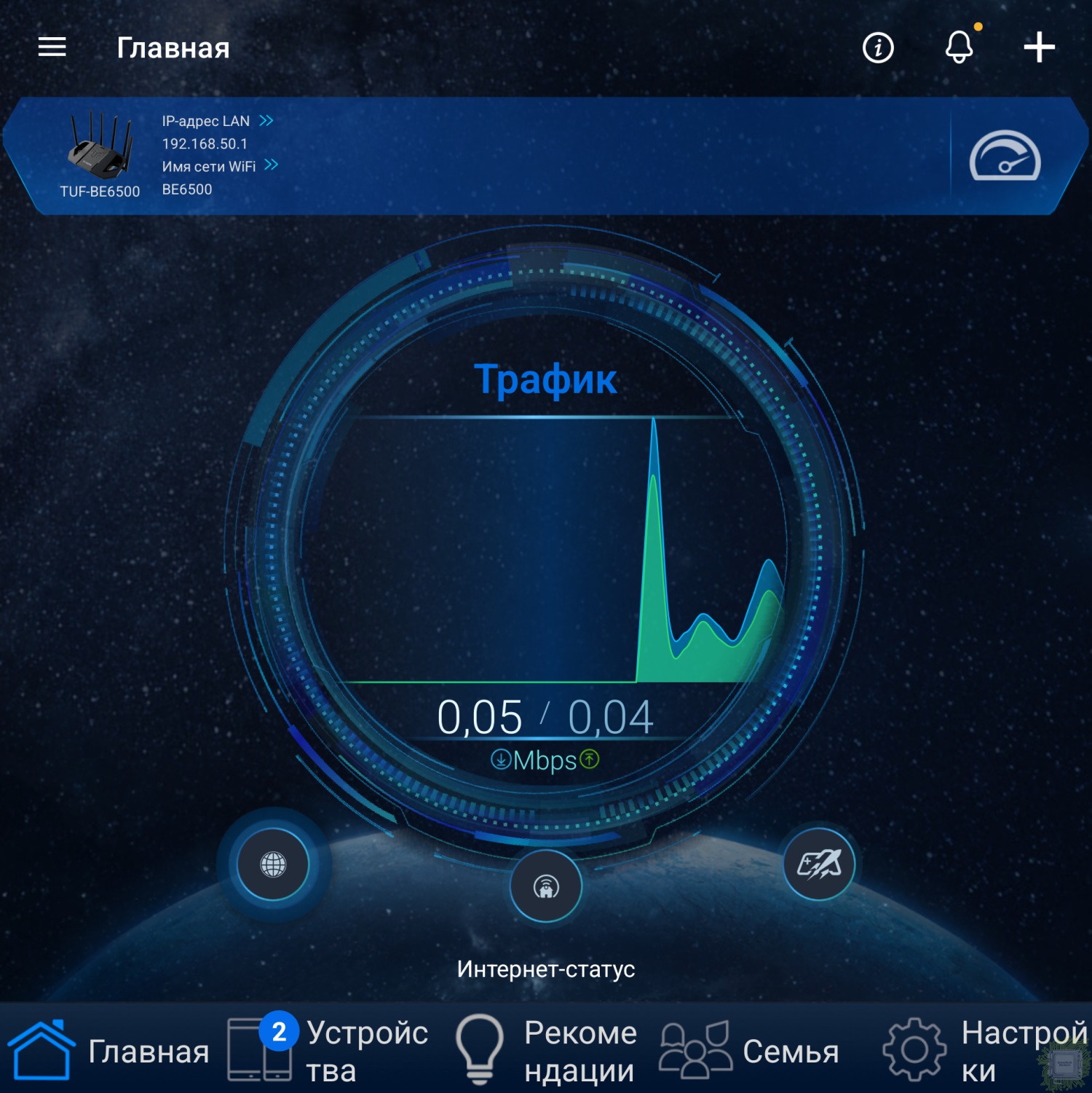Tap the plus icon to add device

point(1039,47)
